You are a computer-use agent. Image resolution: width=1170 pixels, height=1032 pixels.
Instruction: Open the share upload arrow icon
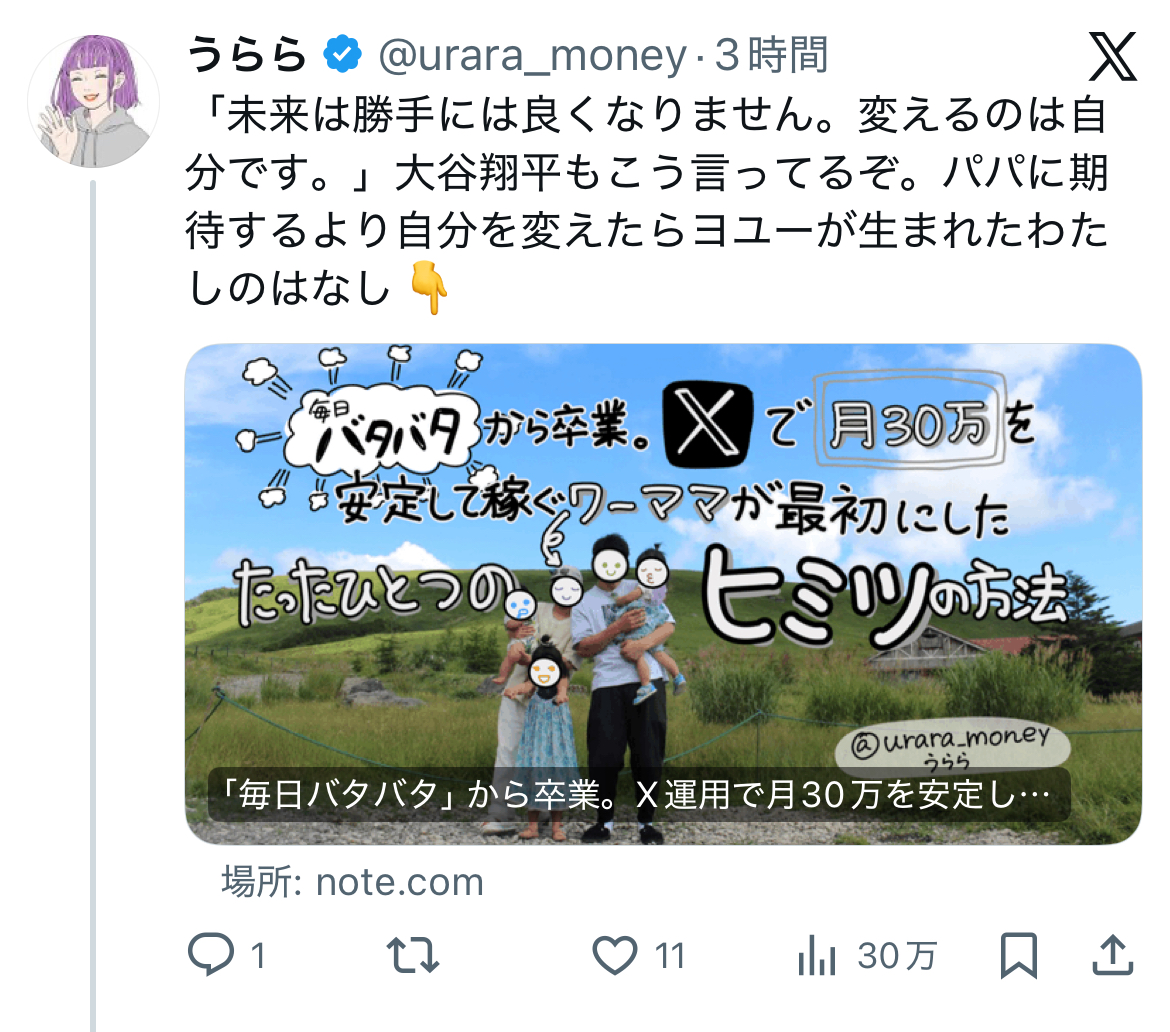(1113, 954)
